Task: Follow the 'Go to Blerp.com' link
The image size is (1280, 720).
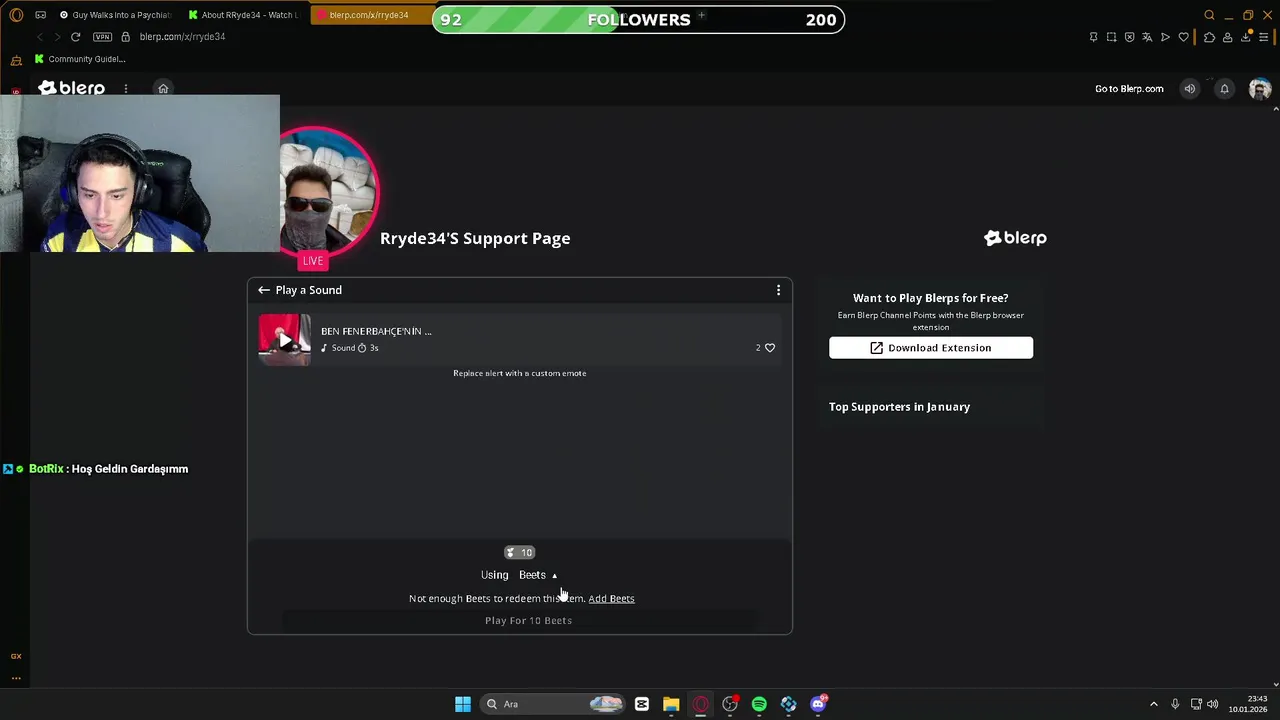Action: coord(1129,89)
